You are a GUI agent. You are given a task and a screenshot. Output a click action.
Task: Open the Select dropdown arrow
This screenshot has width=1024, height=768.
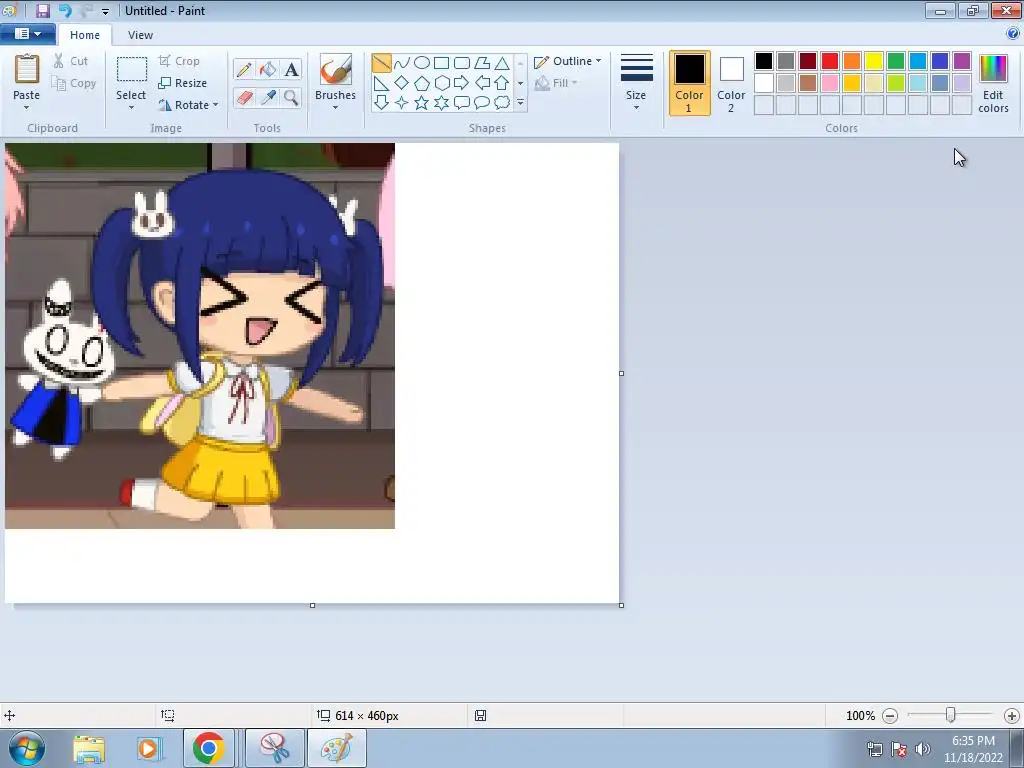pyautogui.click(x=131, y=108)
